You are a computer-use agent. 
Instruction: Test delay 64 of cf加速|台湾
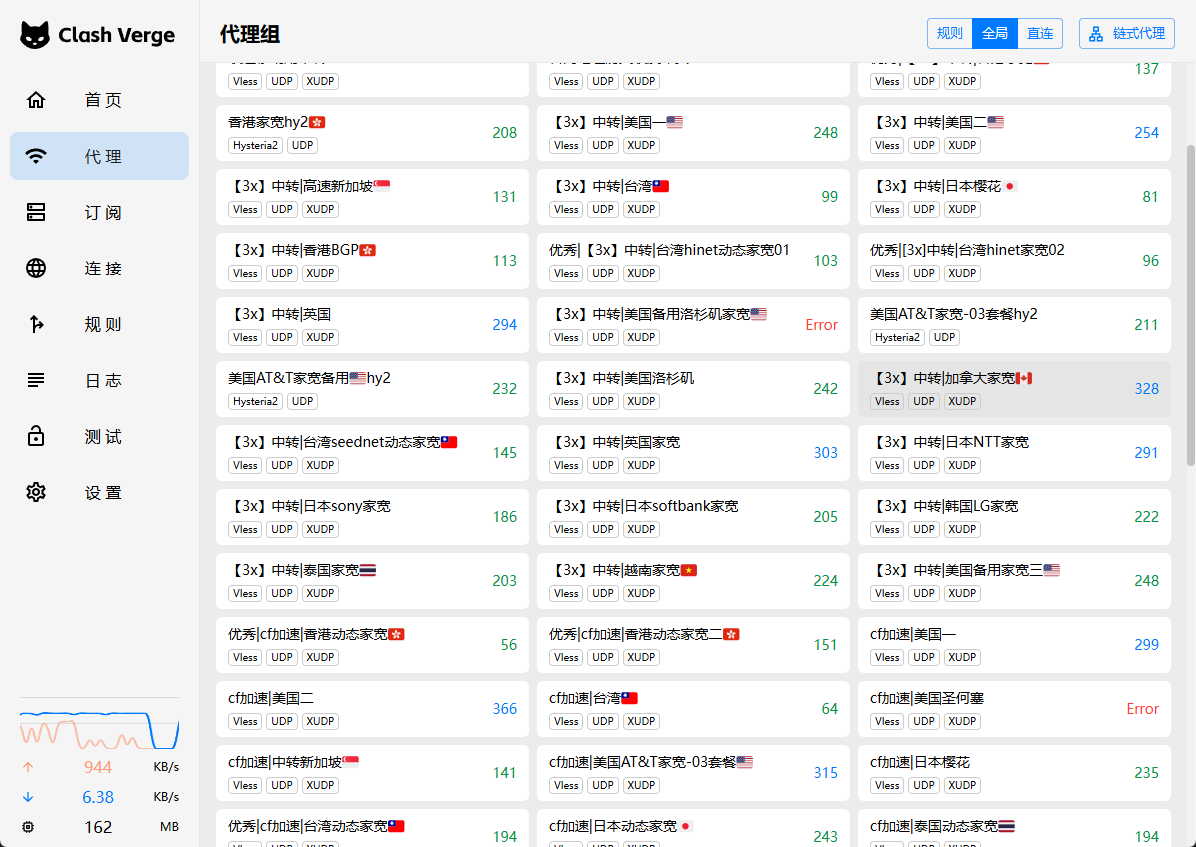[830, 709]
